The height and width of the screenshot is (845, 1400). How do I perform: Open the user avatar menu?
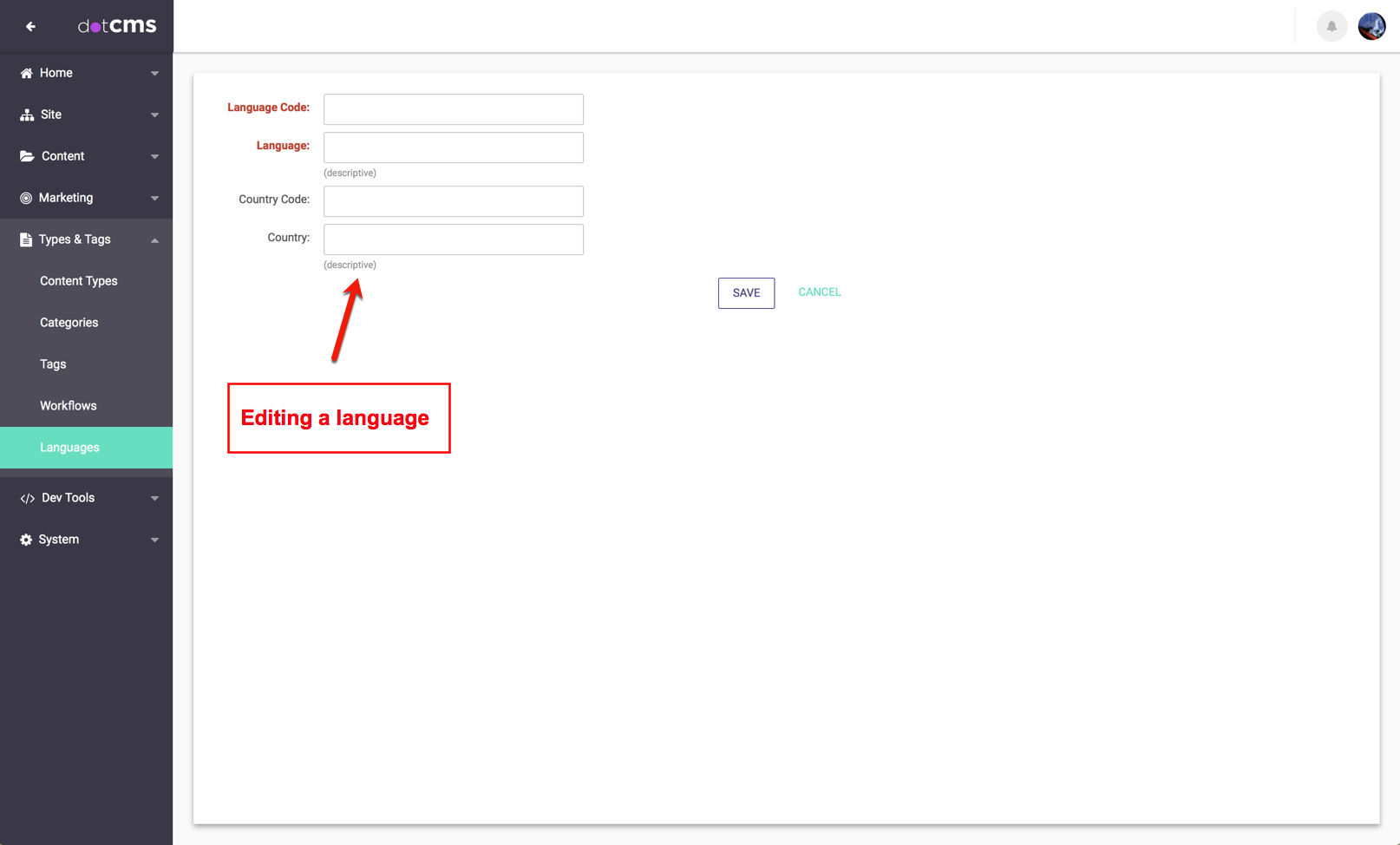tap(1371, 27)
